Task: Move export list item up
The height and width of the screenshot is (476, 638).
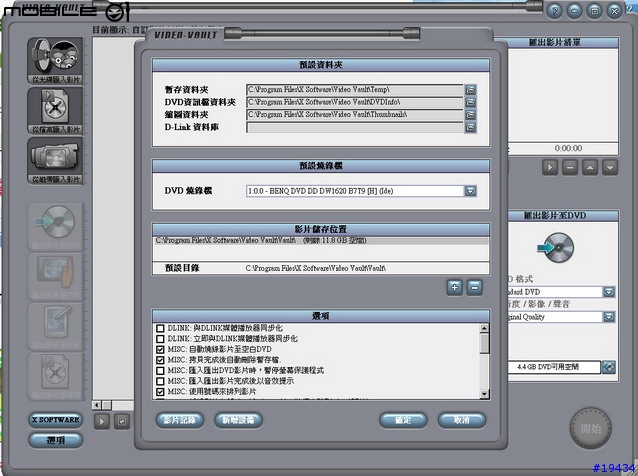Action: click(590, 167)
